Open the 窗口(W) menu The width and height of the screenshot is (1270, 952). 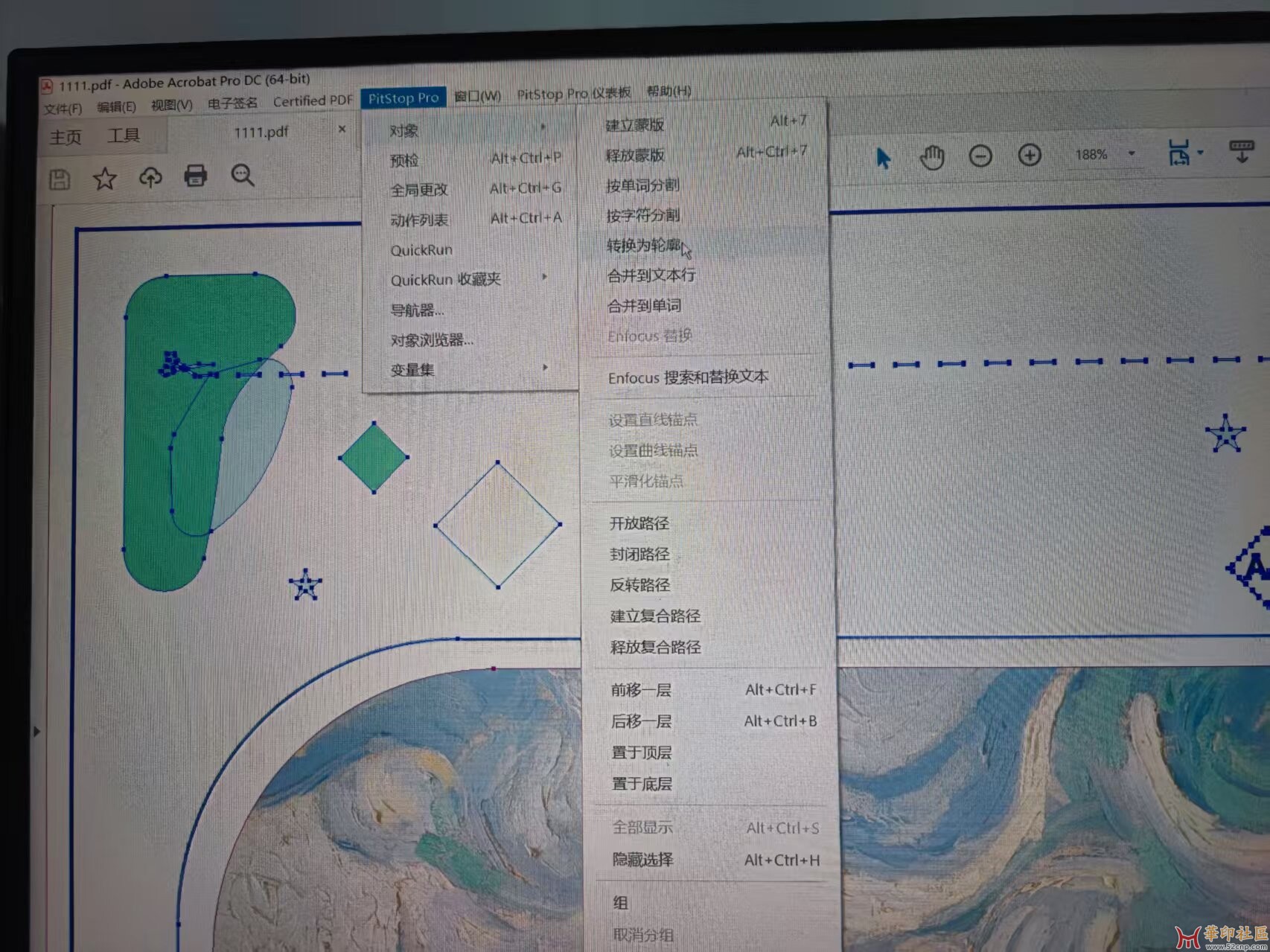click(477, 96)
